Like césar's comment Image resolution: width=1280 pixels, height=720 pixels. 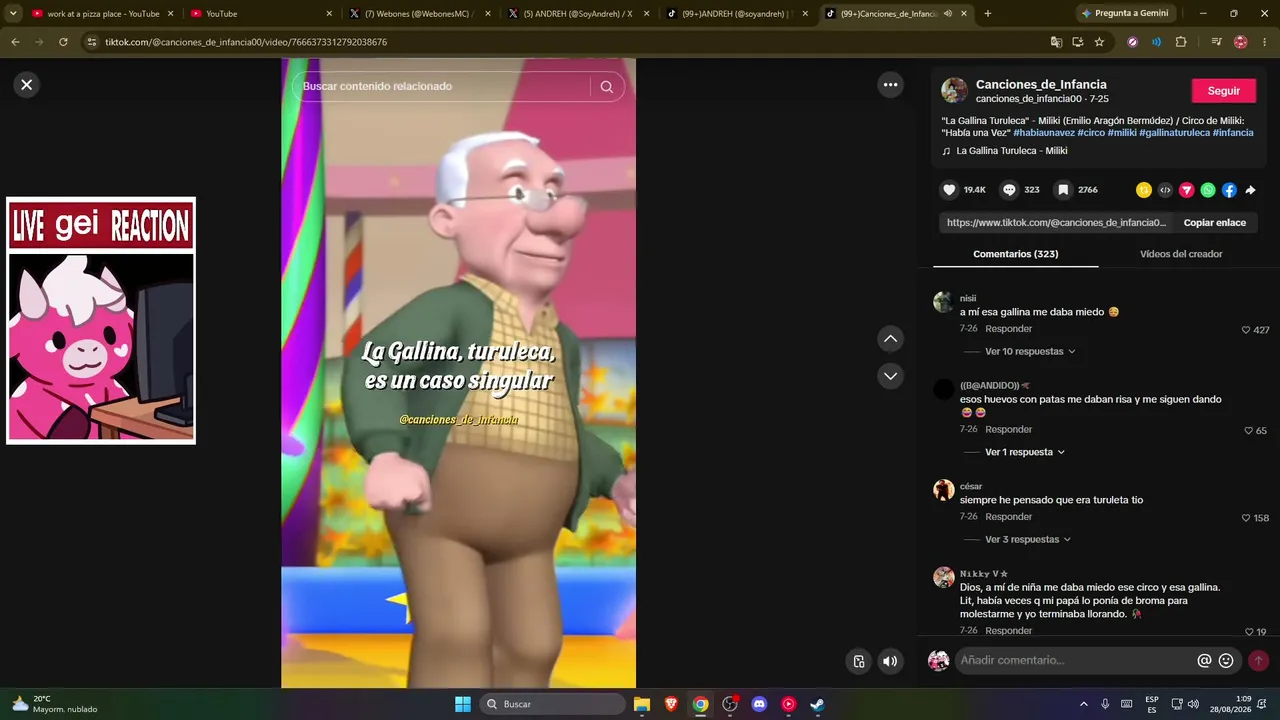point(1246,518)
